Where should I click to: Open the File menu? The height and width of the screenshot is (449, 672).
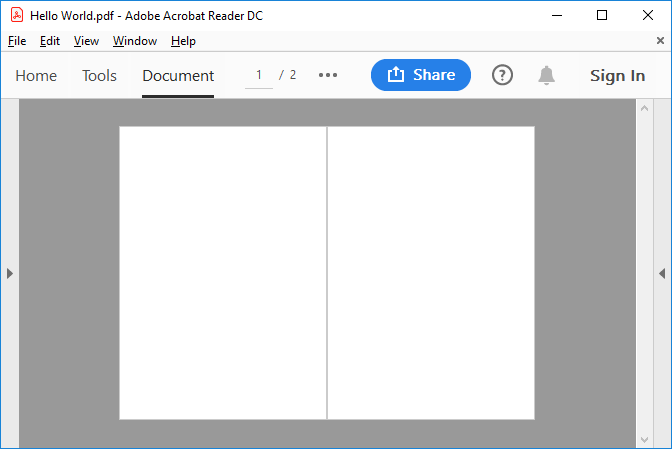point(17,41)
